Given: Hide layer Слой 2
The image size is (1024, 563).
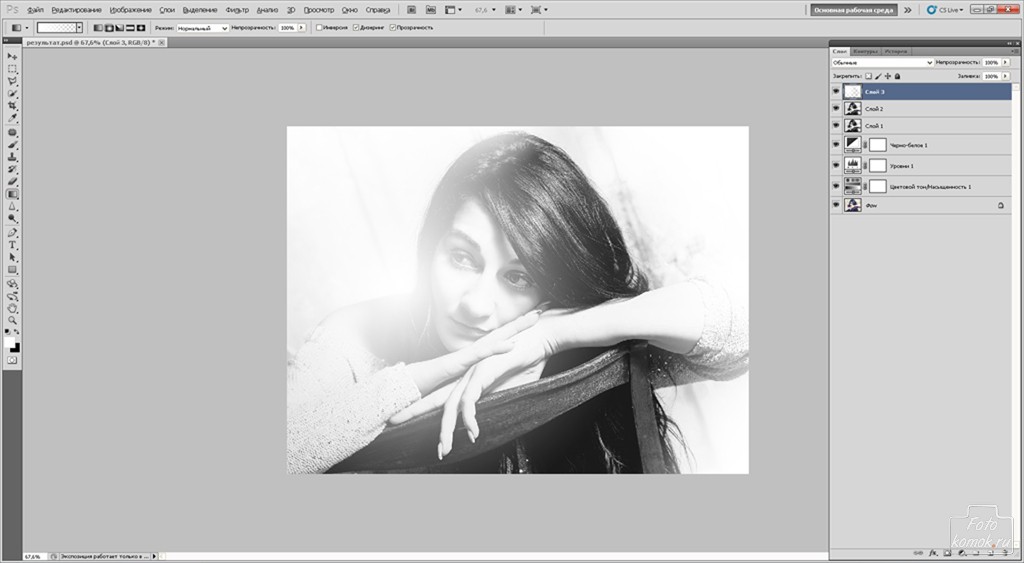Looking at the screenshot, I should tap(836, 109).
